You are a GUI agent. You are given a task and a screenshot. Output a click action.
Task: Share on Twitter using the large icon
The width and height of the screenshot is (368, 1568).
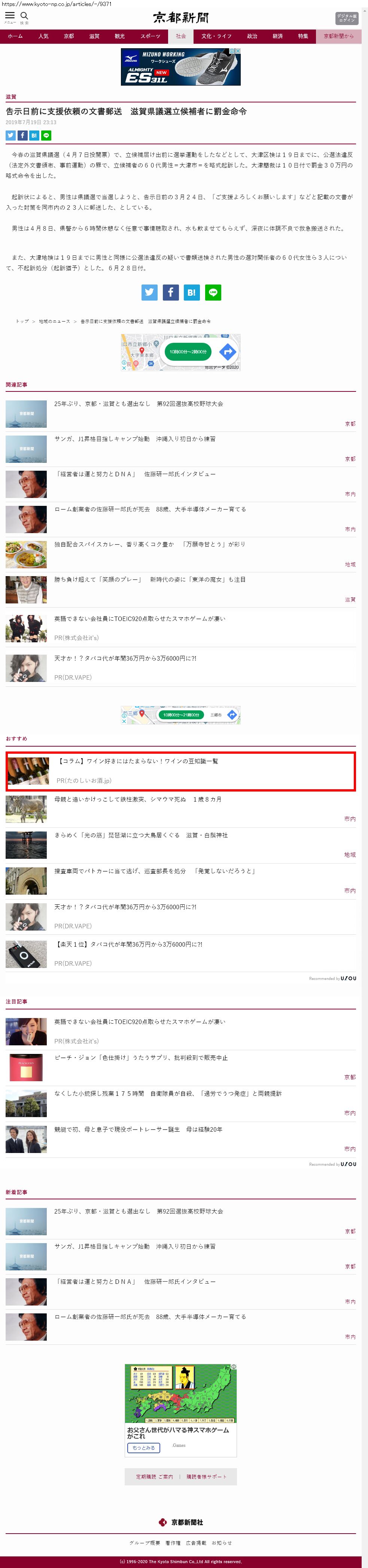(x=149, y=292)
